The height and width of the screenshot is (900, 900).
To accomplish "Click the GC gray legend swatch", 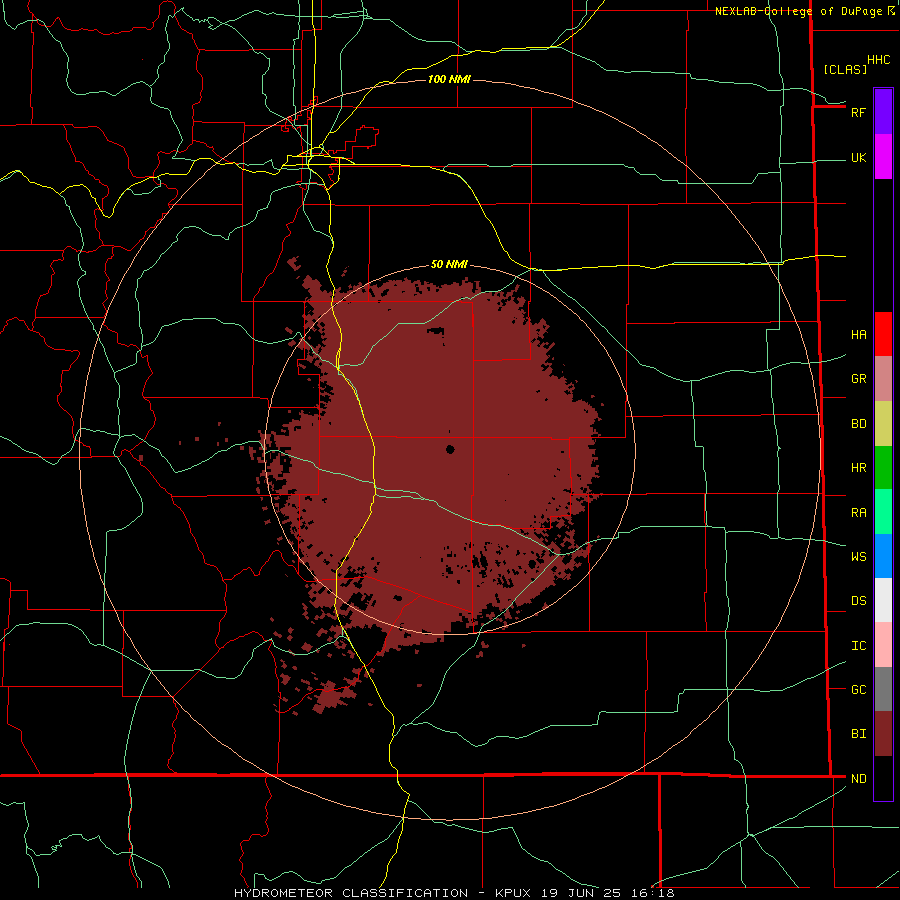I will coord(883,689).
